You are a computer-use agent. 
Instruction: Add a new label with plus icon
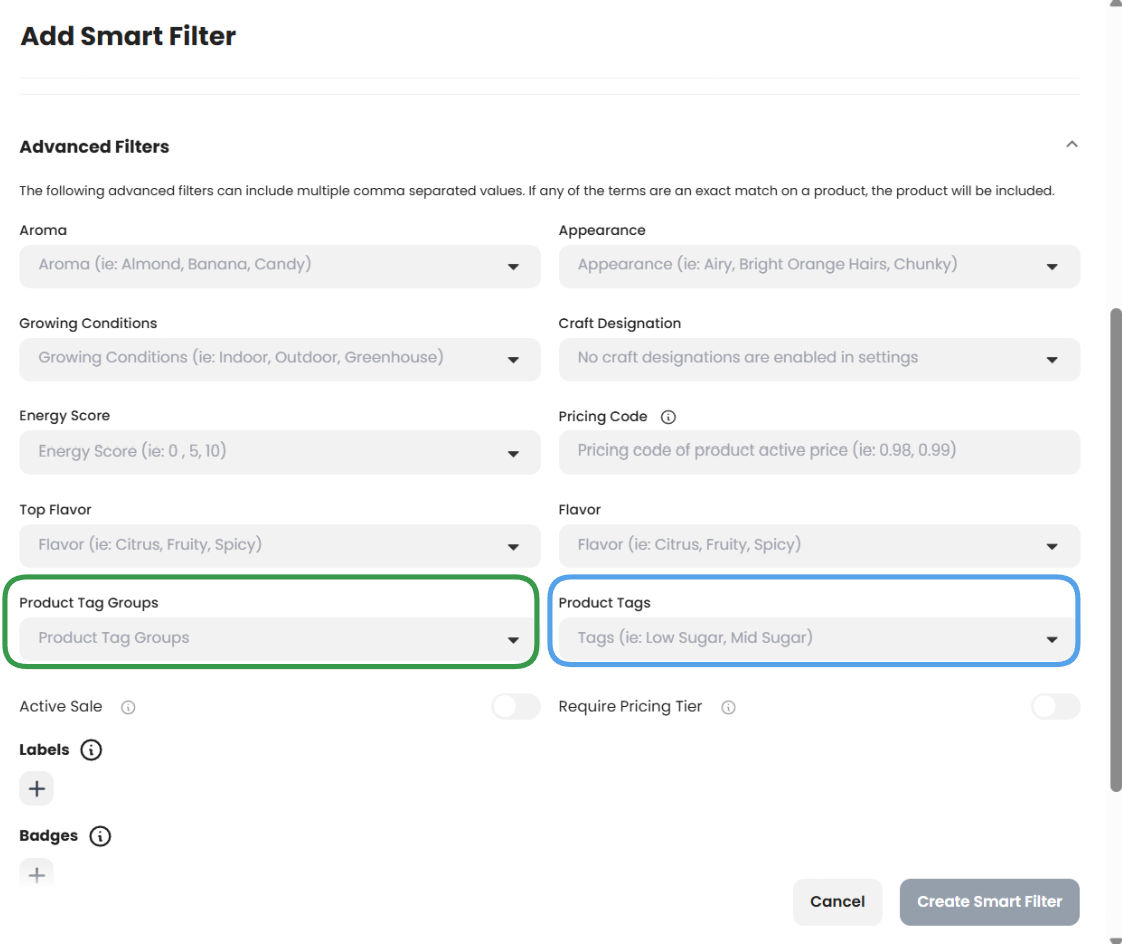tap(37, 789)
